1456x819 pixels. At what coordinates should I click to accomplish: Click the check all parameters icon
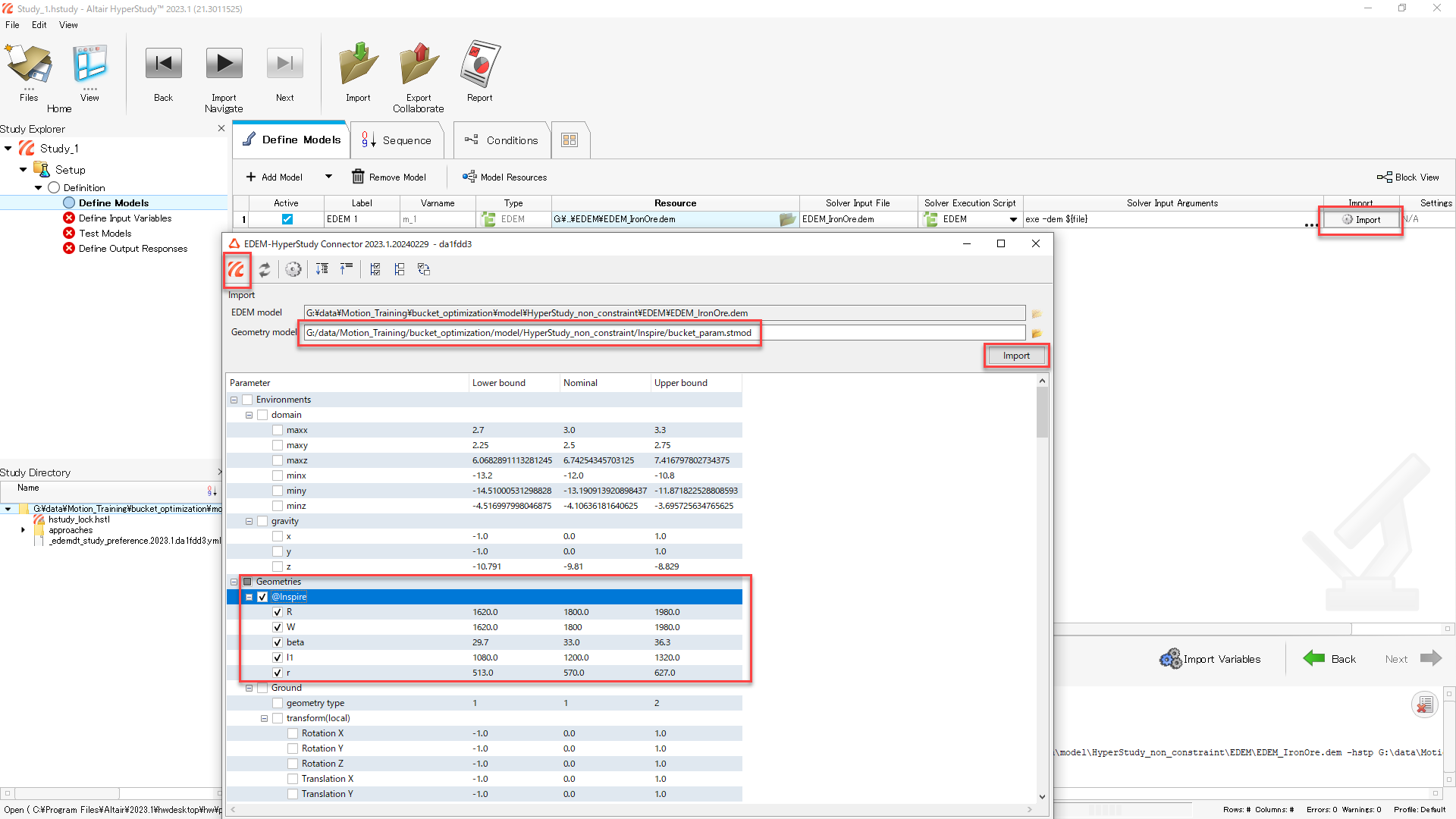(x=375, y=269)
